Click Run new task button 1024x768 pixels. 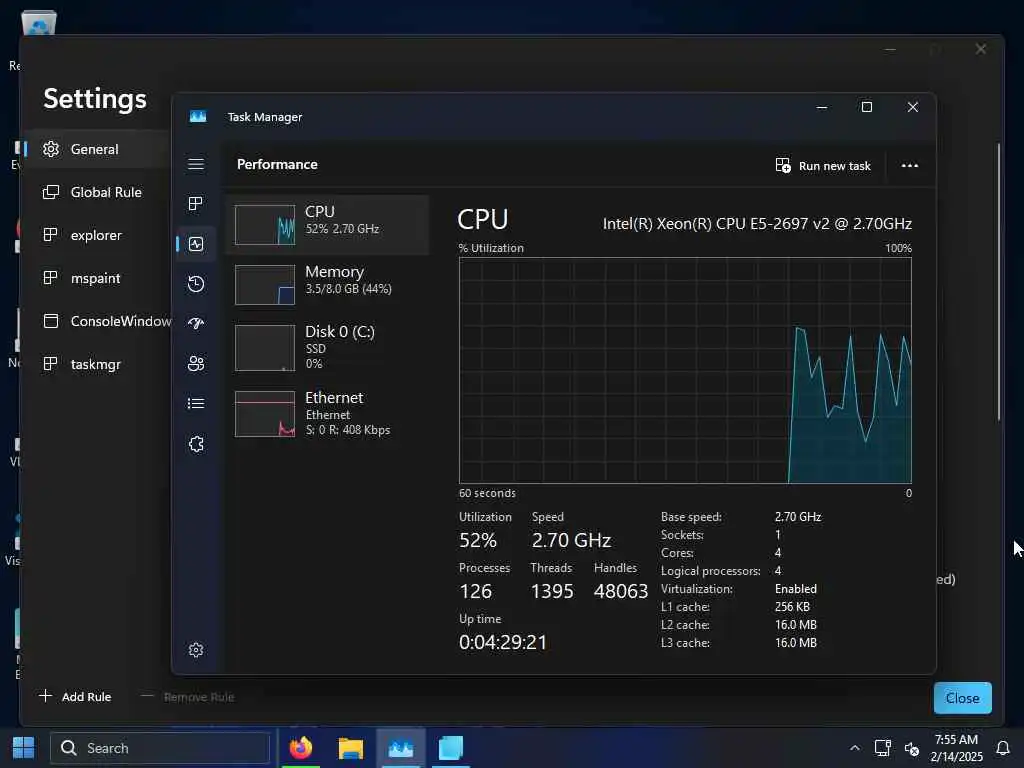pos(823,166)
